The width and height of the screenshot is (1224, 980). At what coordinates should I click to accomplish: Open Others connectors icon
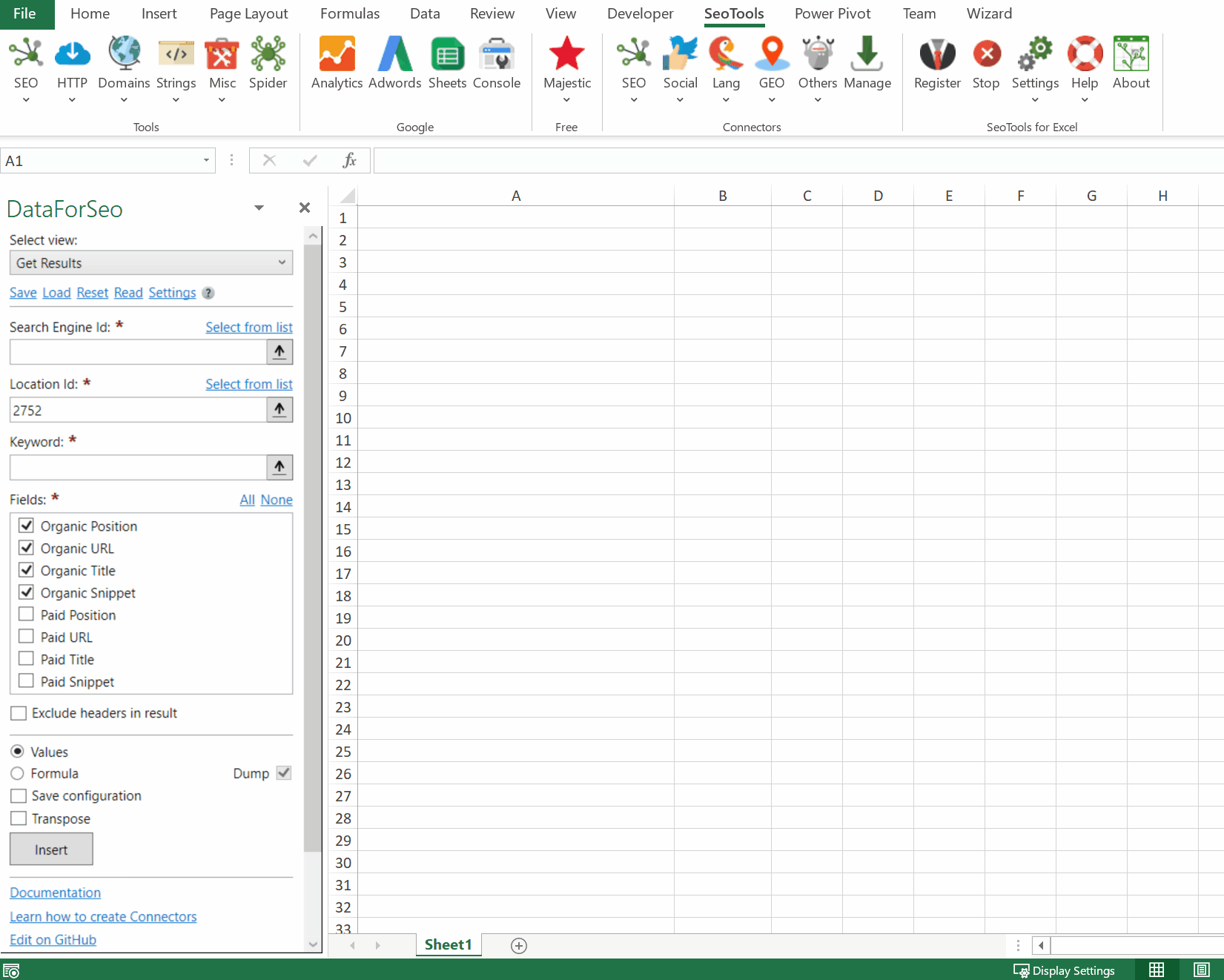[818, 53]
